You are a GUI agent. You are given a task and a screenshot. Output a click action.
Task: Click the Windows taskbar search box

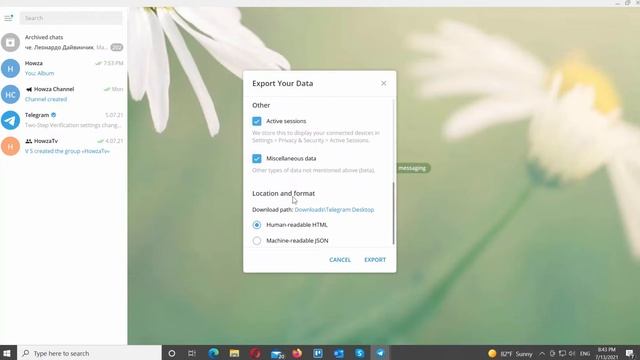89,353
